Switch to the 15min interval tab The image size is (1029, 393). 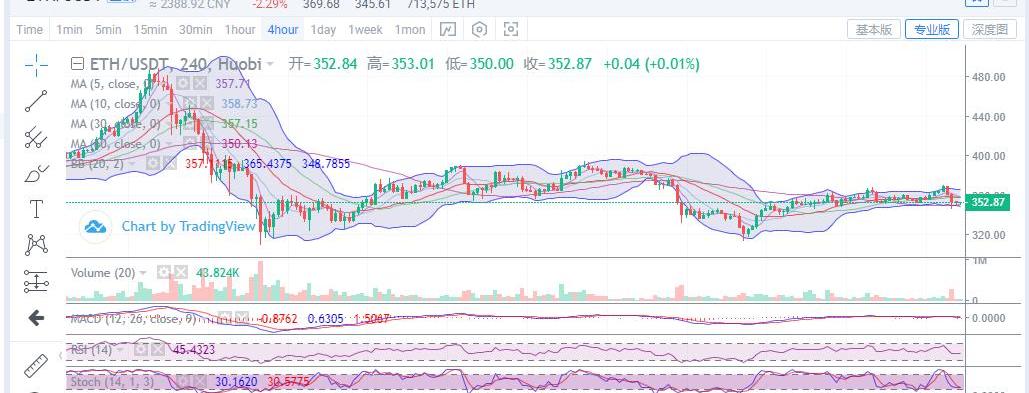coord(150,30)
